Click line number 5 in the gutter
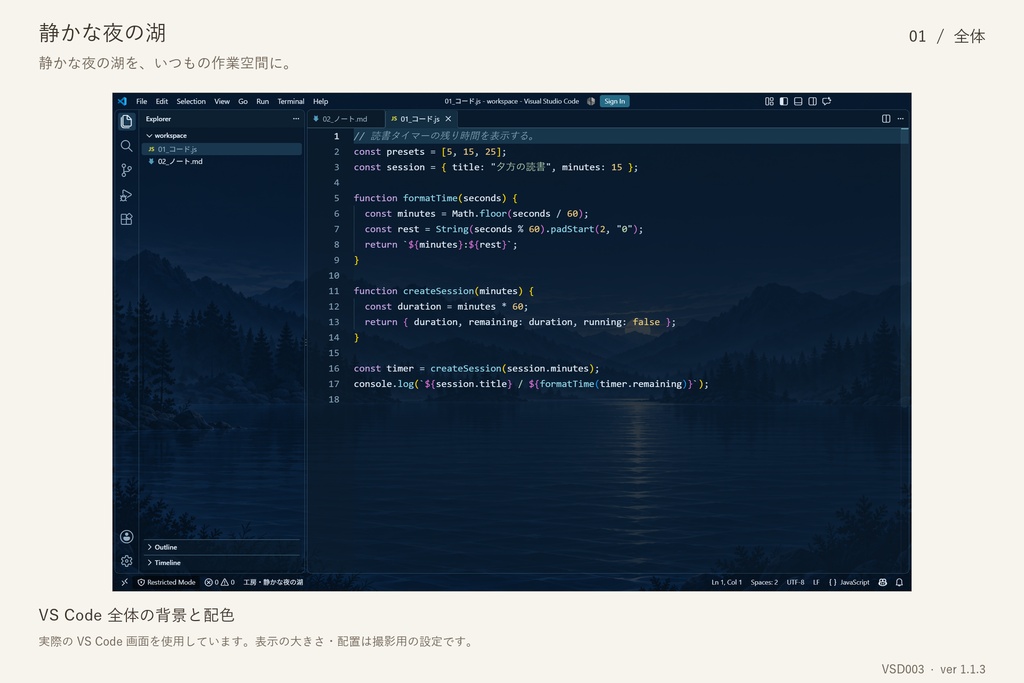Screen dimensions: 1024x683 [336, 198]
